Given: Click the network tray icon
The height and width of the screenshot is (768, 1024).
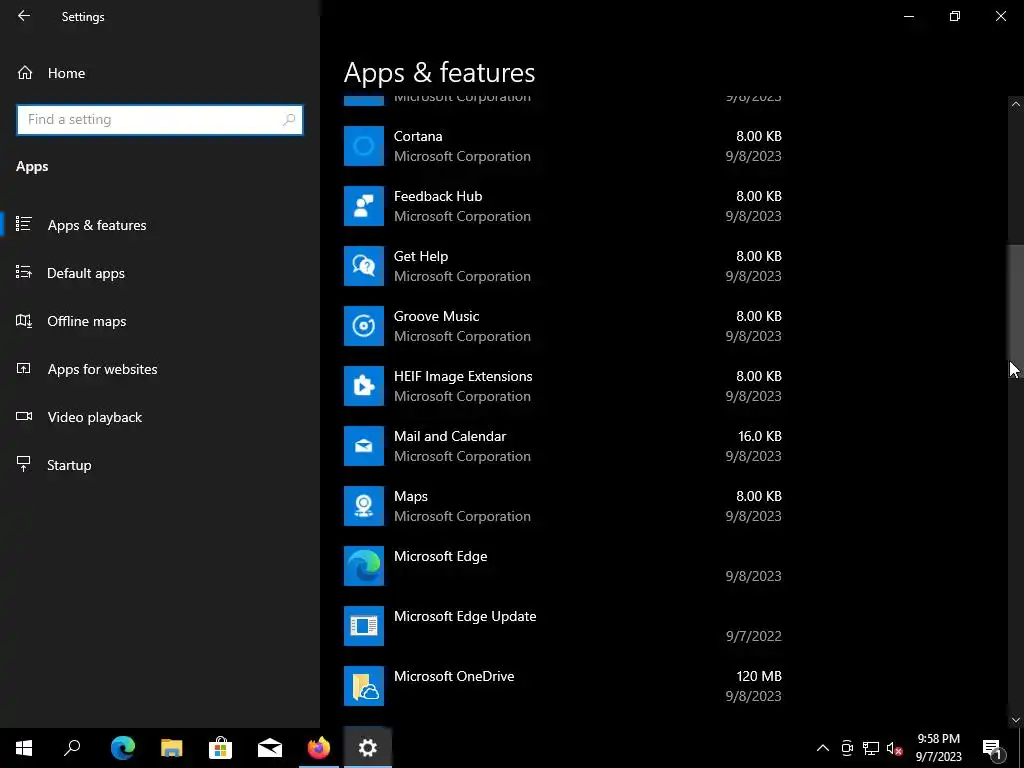Looking at the screenshot, I should pyautogui.click(x=871, y=748).
